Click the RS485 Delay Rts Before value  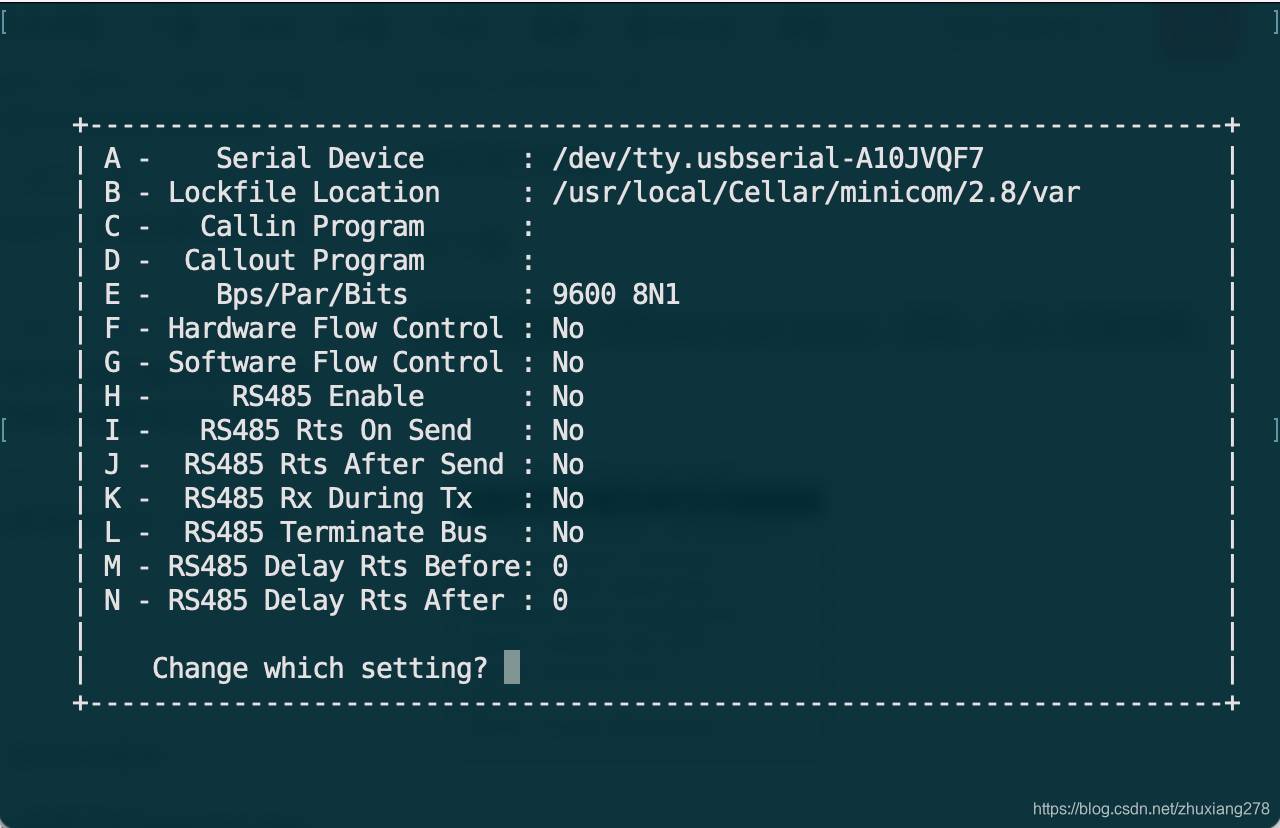pyautogui.click(x=560, y=566)
